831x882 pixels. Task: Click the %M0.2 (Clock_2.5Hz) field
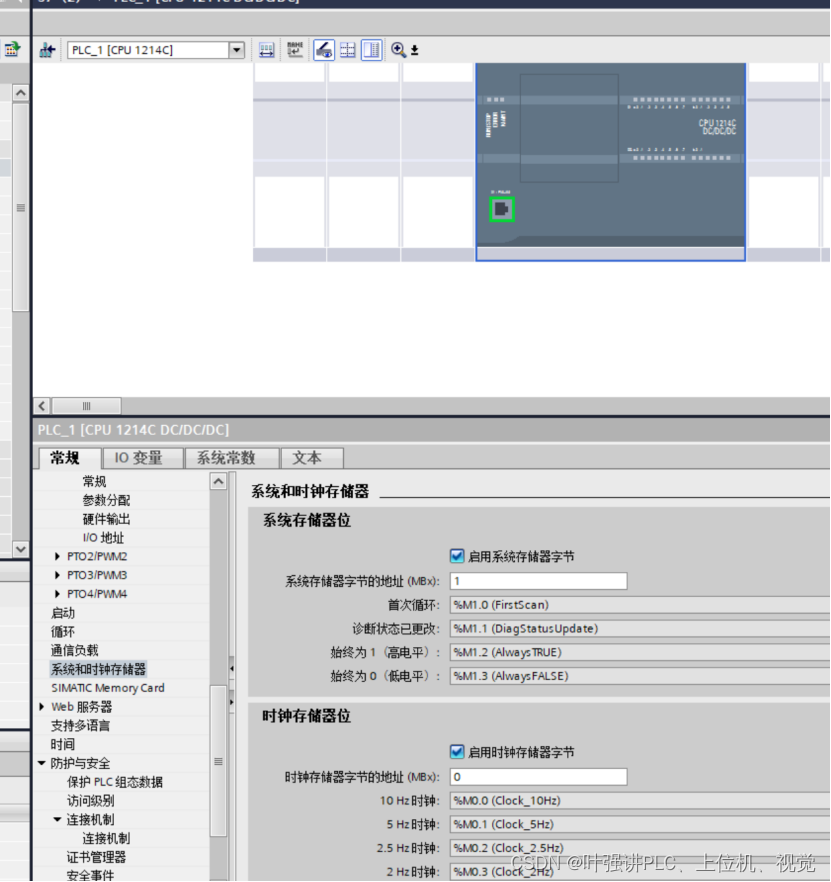(x=640, y=848)
